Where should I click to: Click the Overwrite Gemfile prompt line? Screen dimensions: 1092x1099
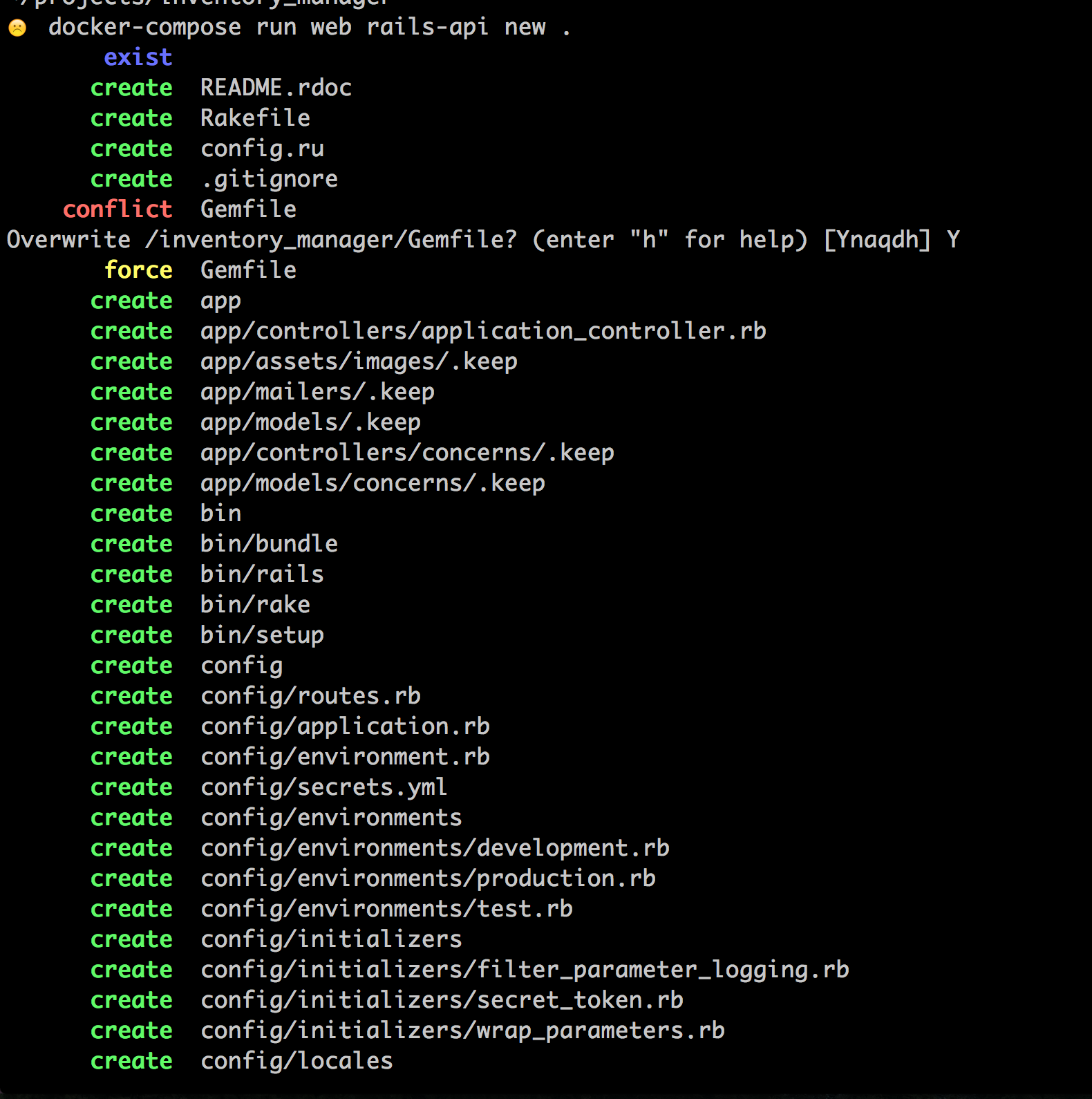tap(484, 240)
